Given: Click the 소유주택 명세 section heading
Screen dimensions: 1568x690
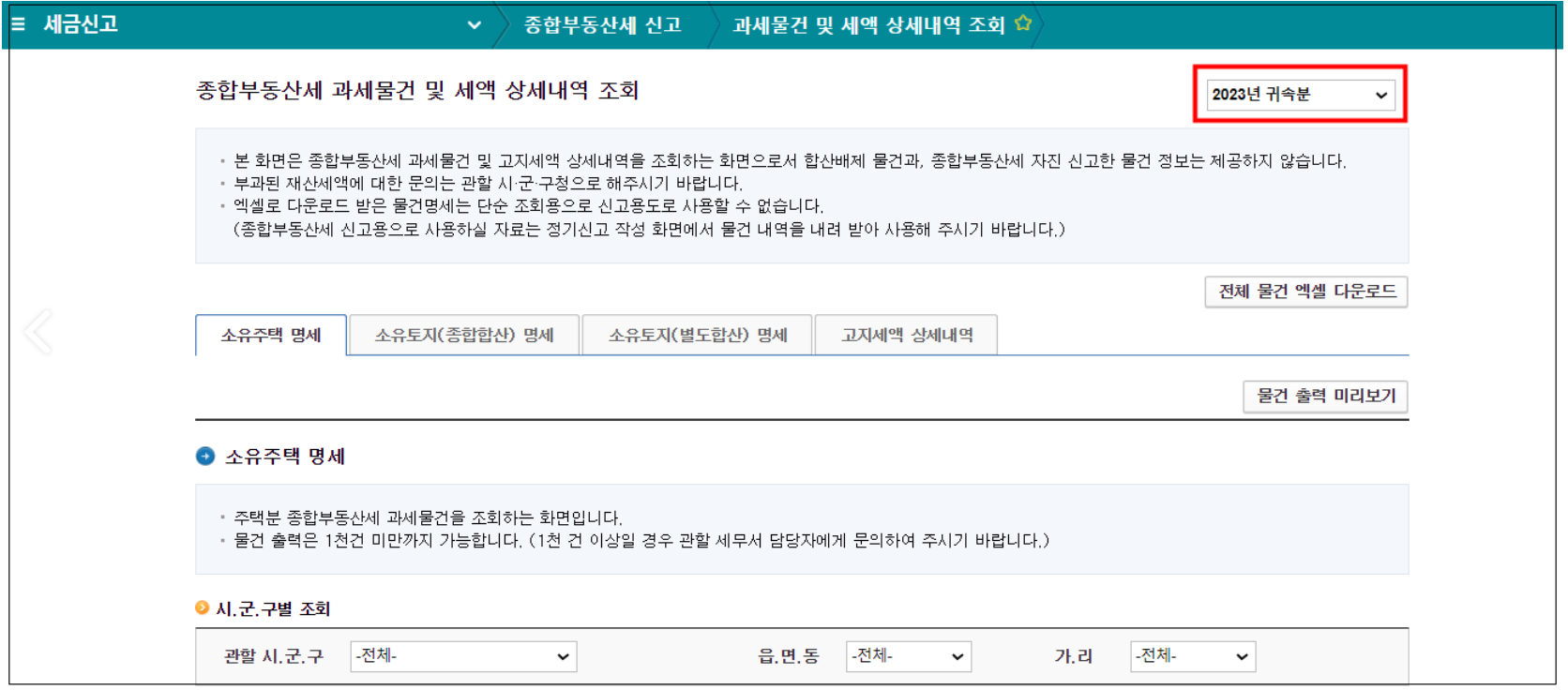Looking at the screenshot, I should click(x=285, y=457).
